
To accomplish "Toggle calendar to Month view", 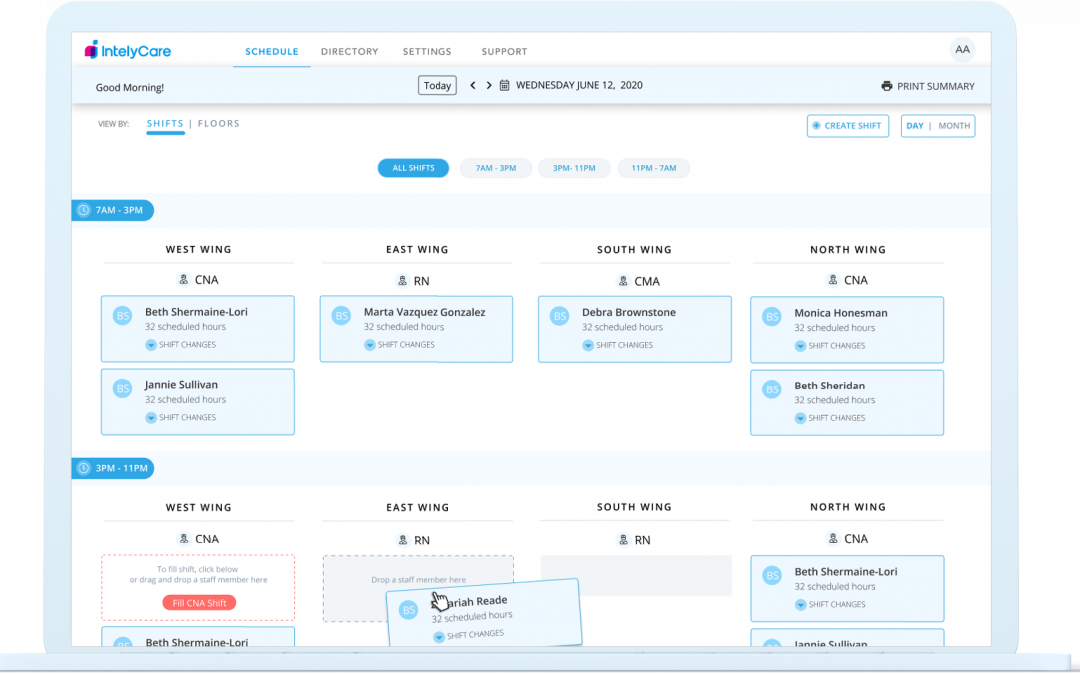I will [954, 126].
